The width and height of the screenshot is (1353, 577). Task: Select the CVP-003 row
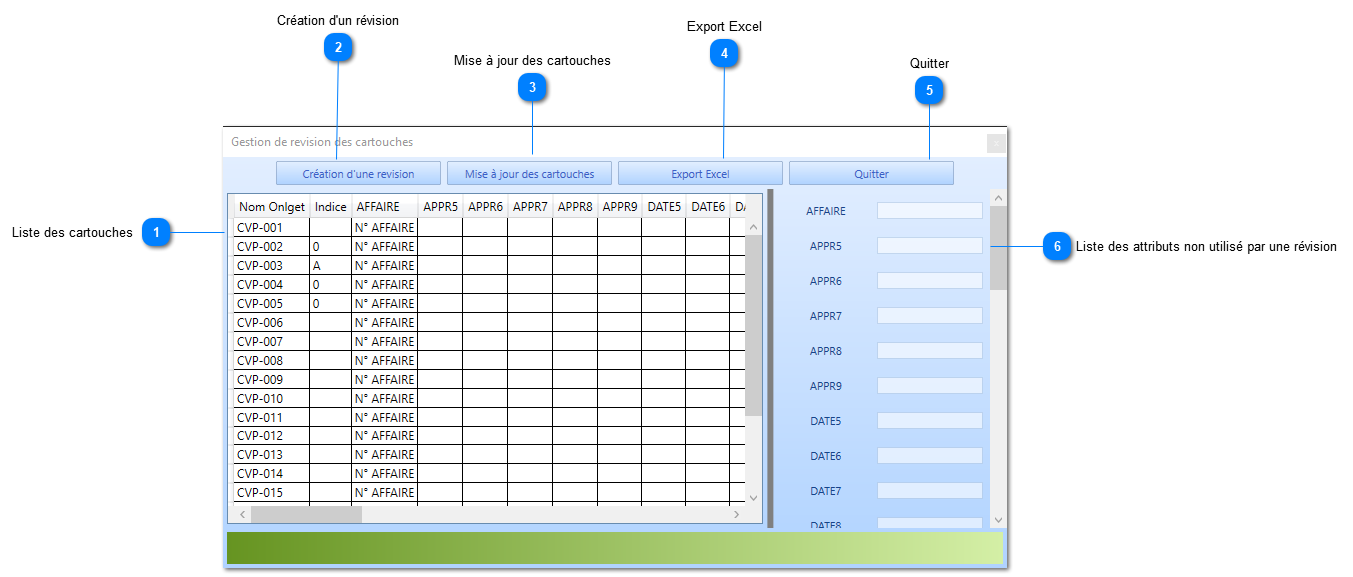[490, 266]
